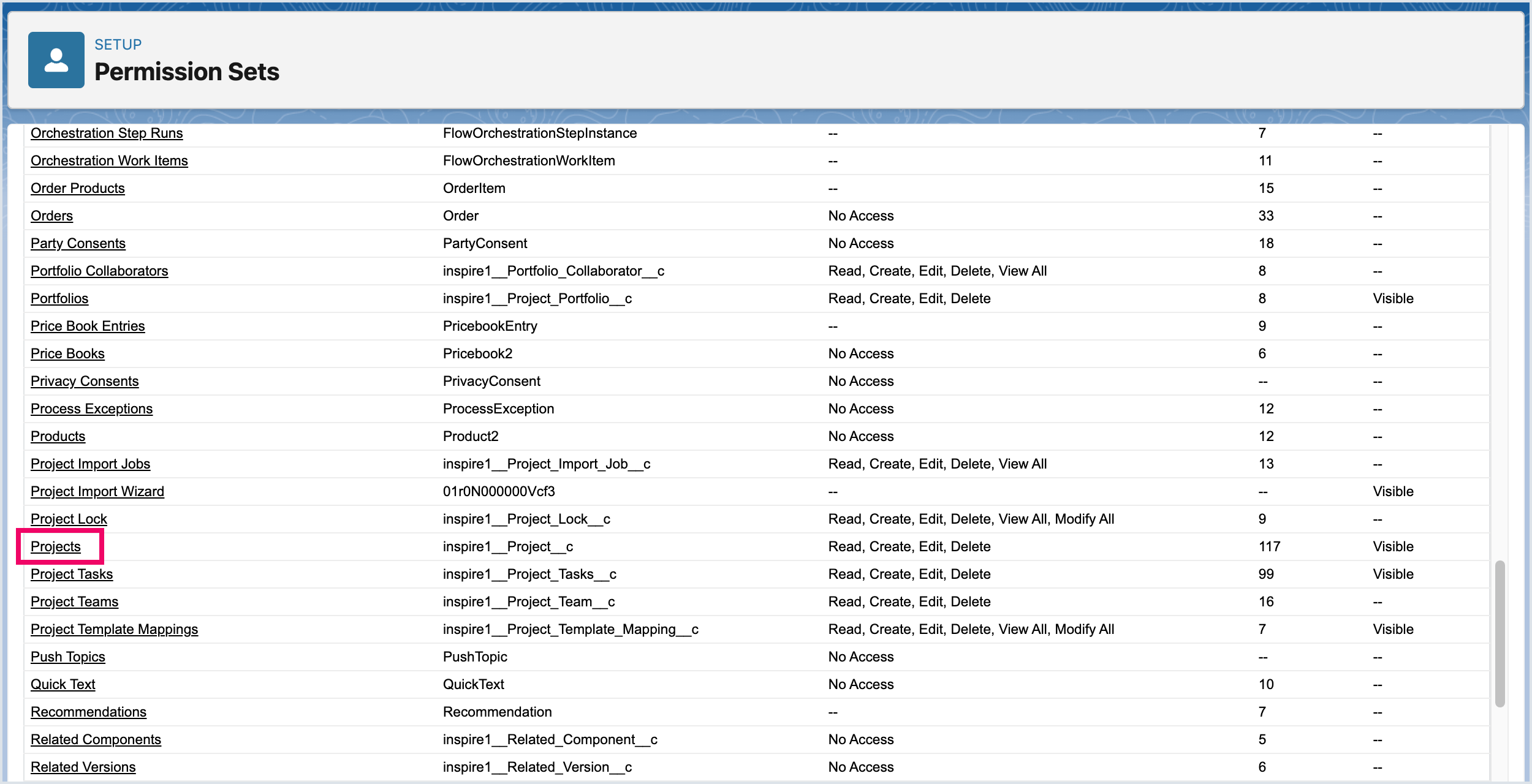Open the Project Lock link
1532x784 pixels.
69,519
